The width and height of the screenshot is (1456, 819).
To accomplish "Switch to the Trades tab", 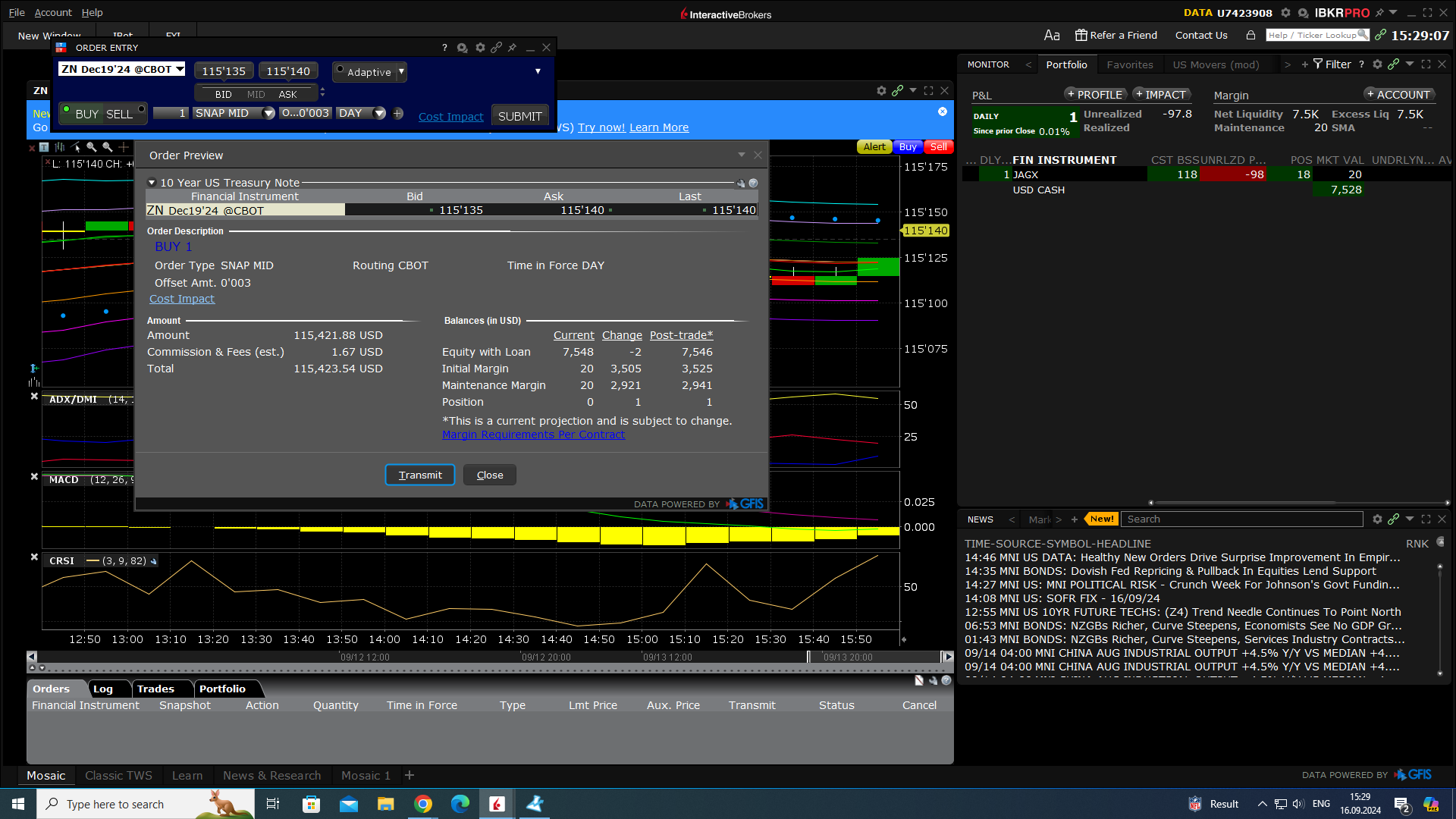I will pos(155,689).
